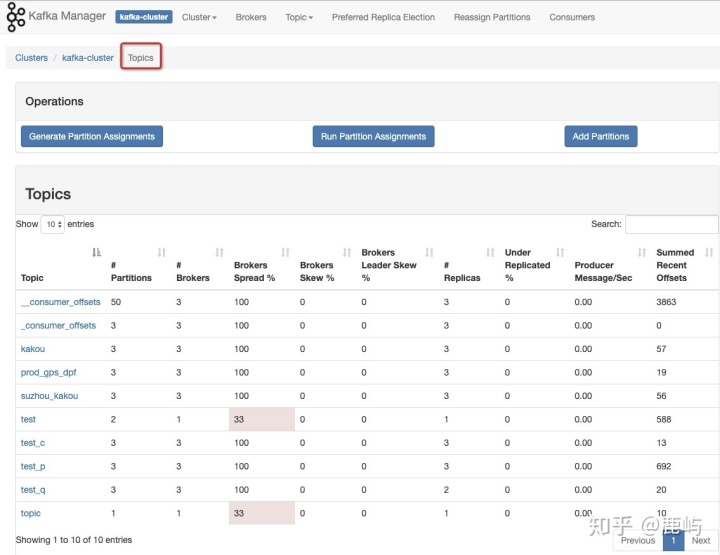
Task: Click offsets value 692 in test_p row
Action: [x=664, y=466]
